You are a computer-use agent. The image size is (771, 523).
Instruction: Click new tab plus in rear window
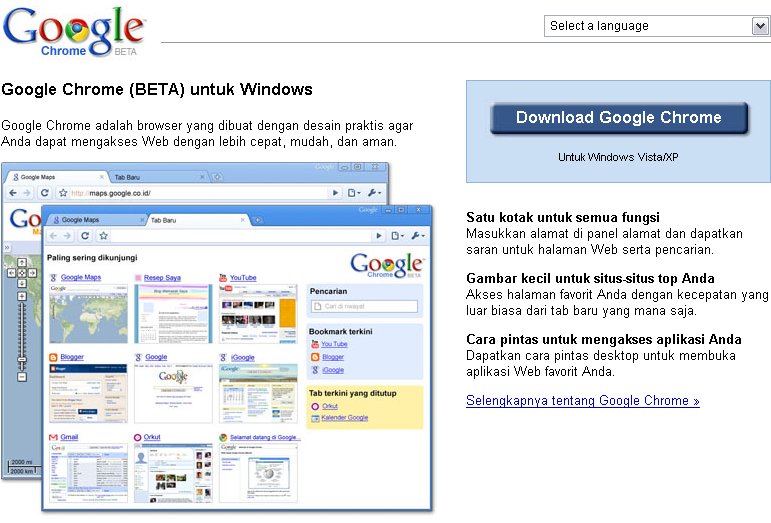tap(217, 177)
